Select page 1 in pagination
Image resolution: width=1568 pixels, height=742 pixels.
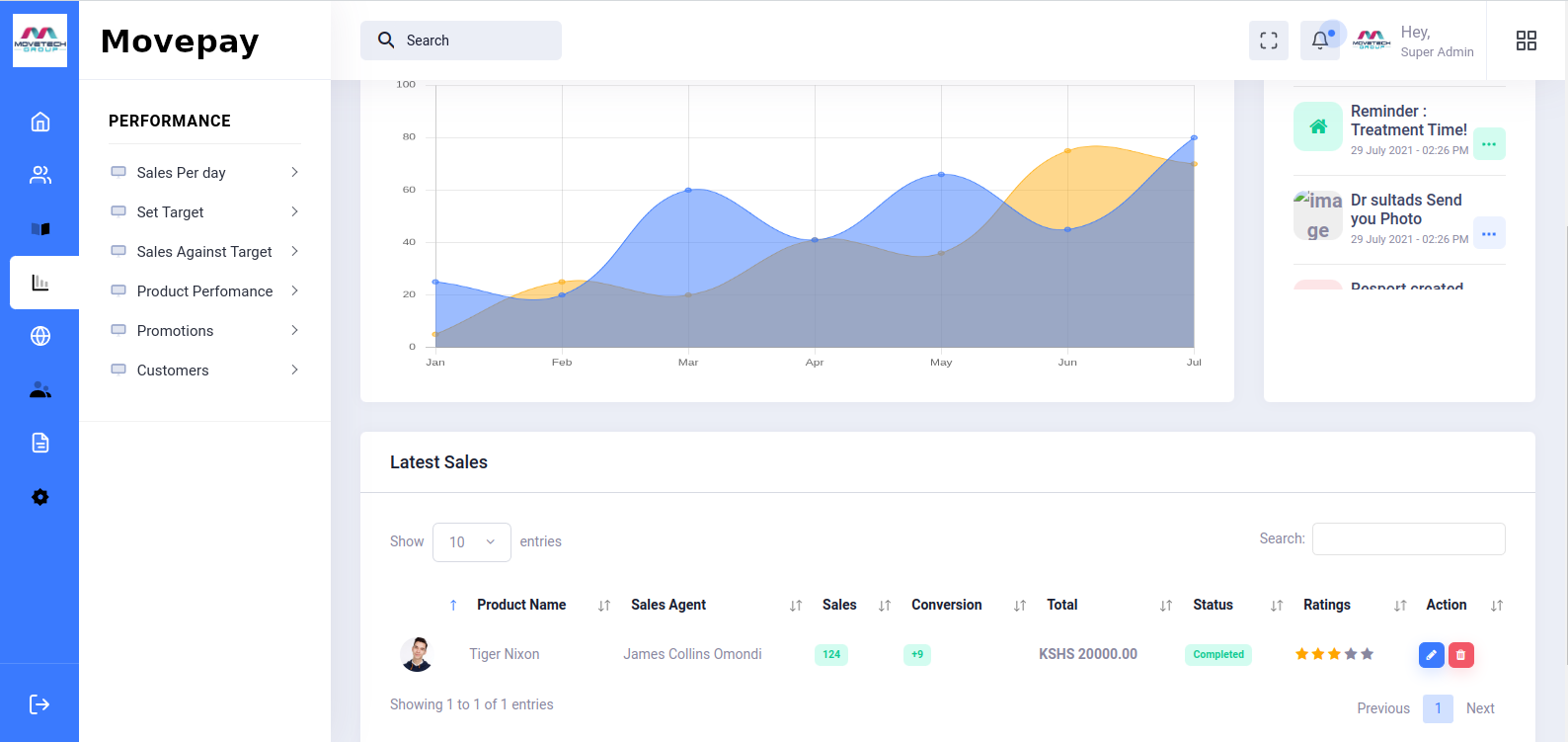pos(1438,708)
